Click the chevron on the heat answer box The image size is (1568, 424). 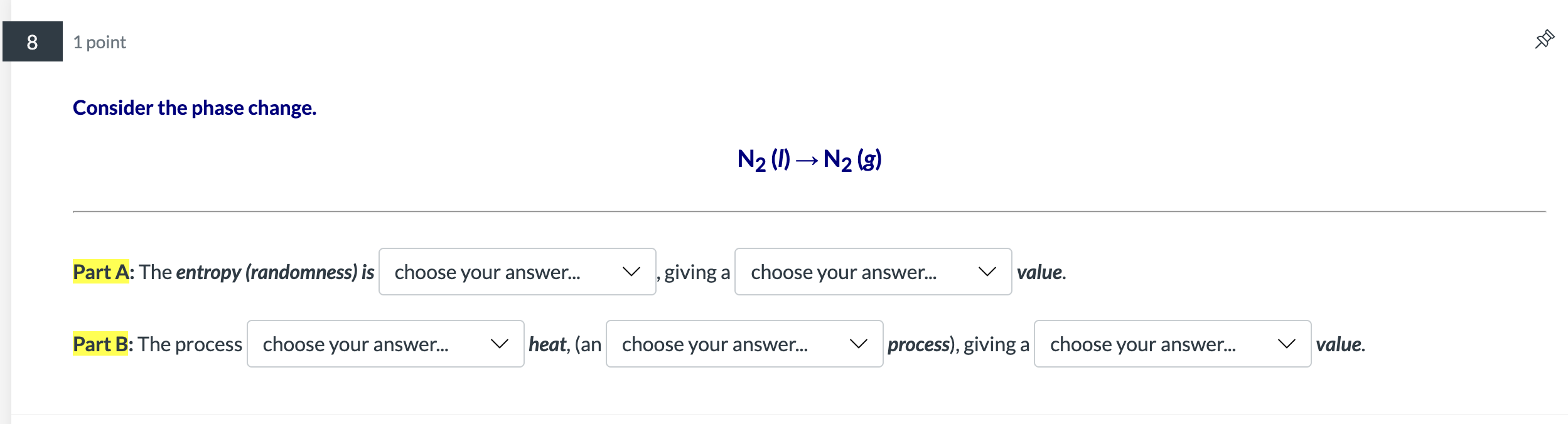(500, 344)
